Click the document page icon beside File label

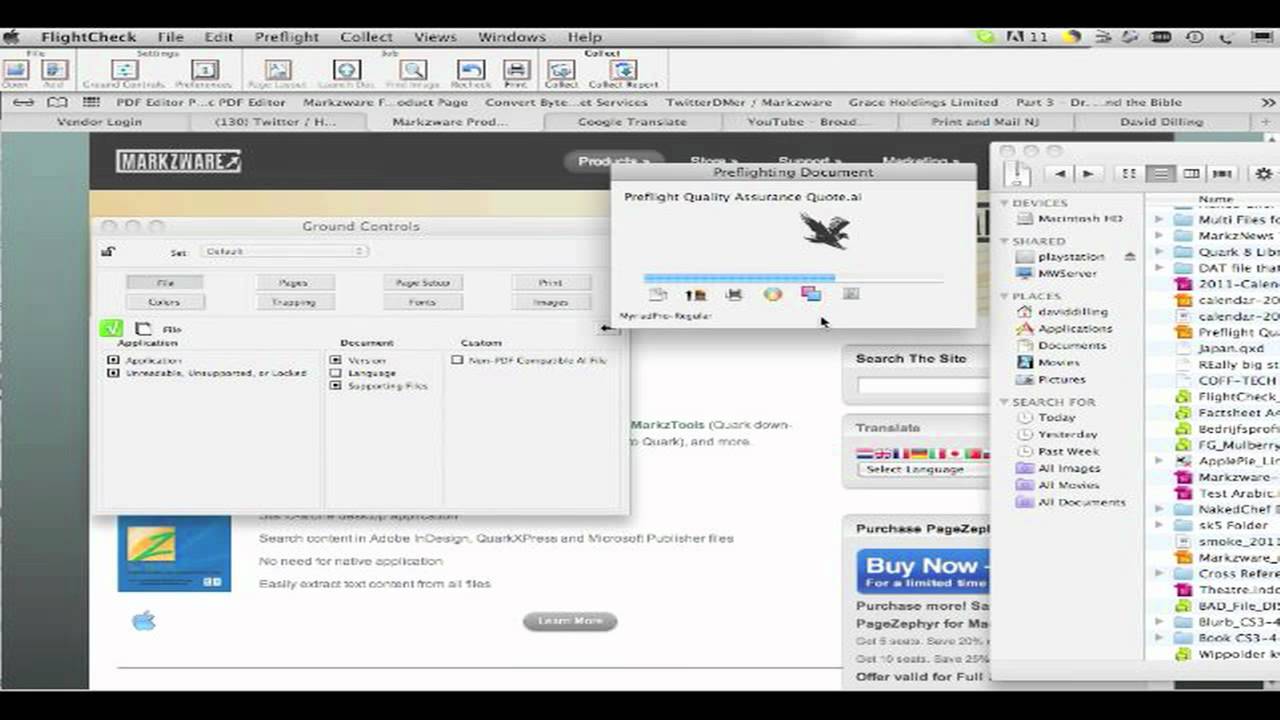(144, 328)
